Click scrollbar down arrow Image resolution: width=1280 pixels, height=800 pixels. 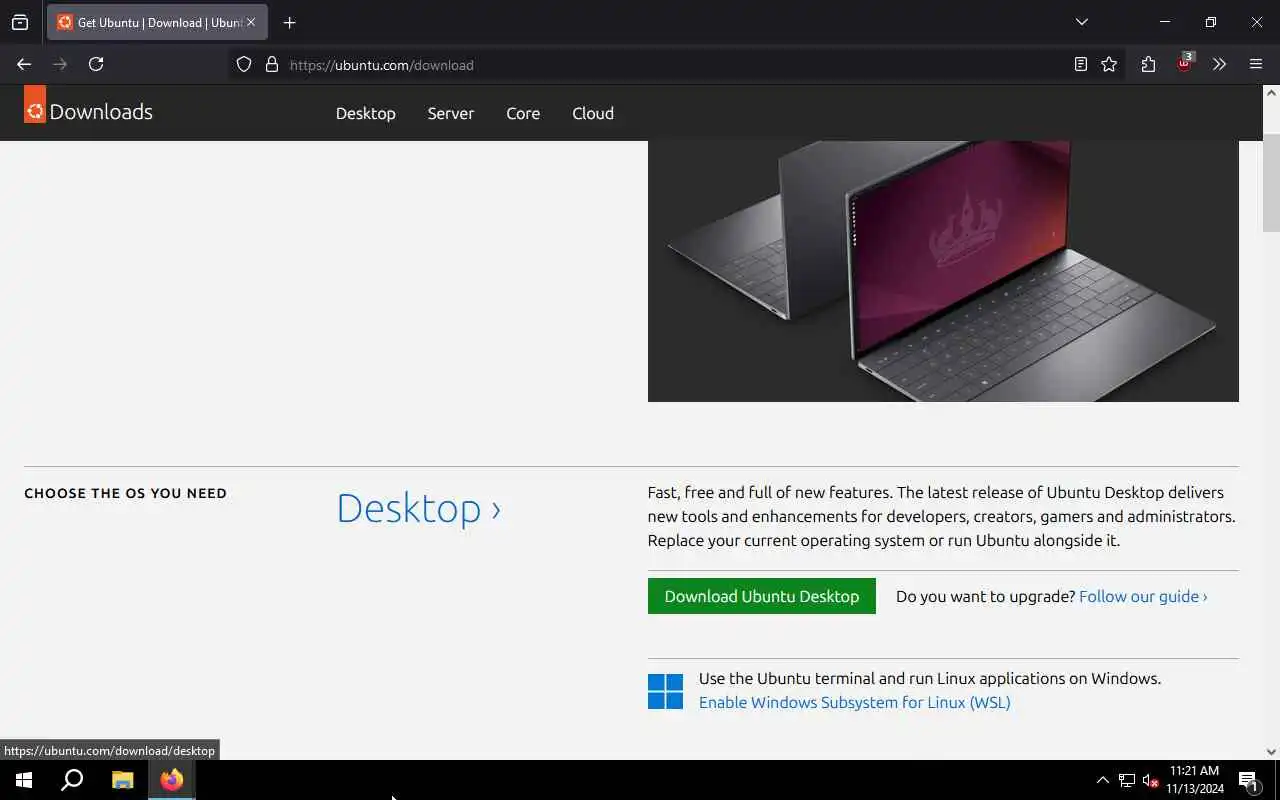click(x=1271, y=752)
